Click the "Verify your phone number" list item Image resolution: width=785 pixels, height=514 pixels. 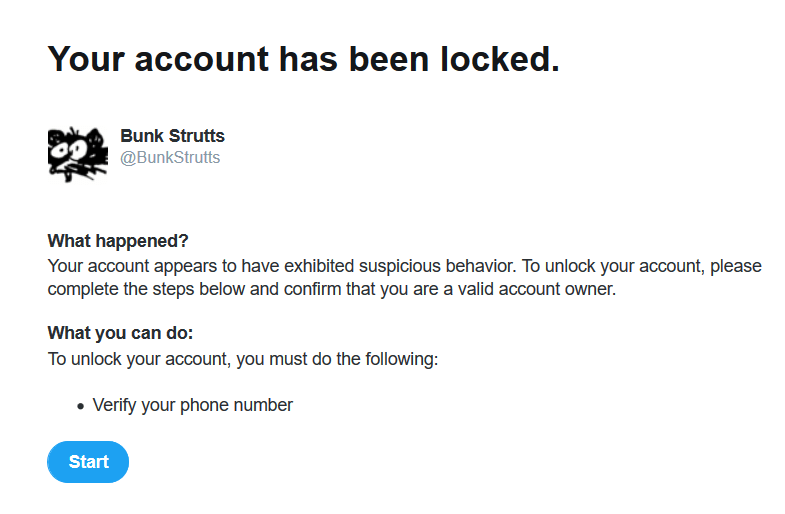click(192, 405)
